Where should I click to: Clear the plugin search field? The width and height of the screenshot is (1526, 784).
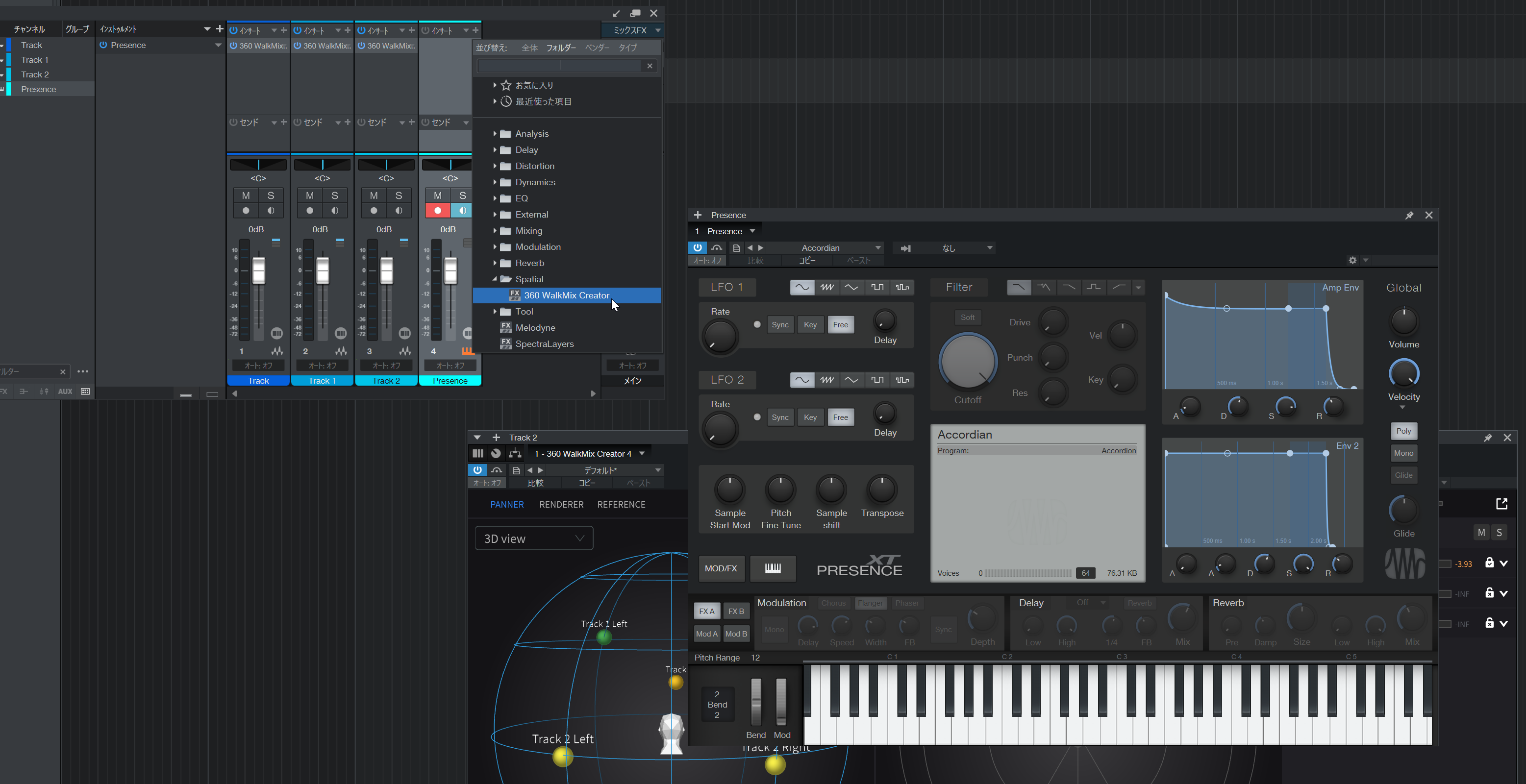point(650,66)
